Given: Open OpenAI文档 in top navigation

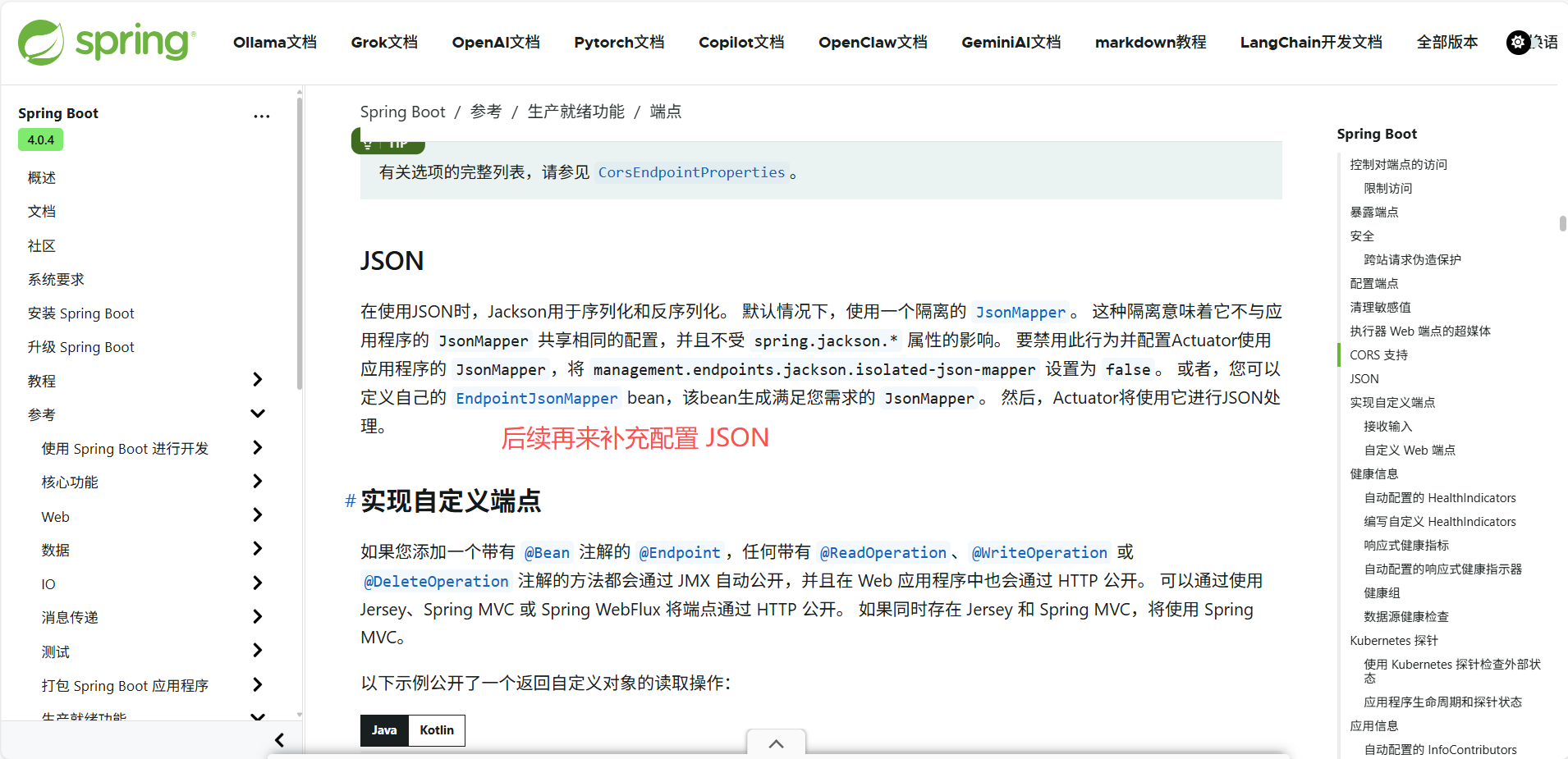Looking at the screenshot, I should (x=496, y=43).
